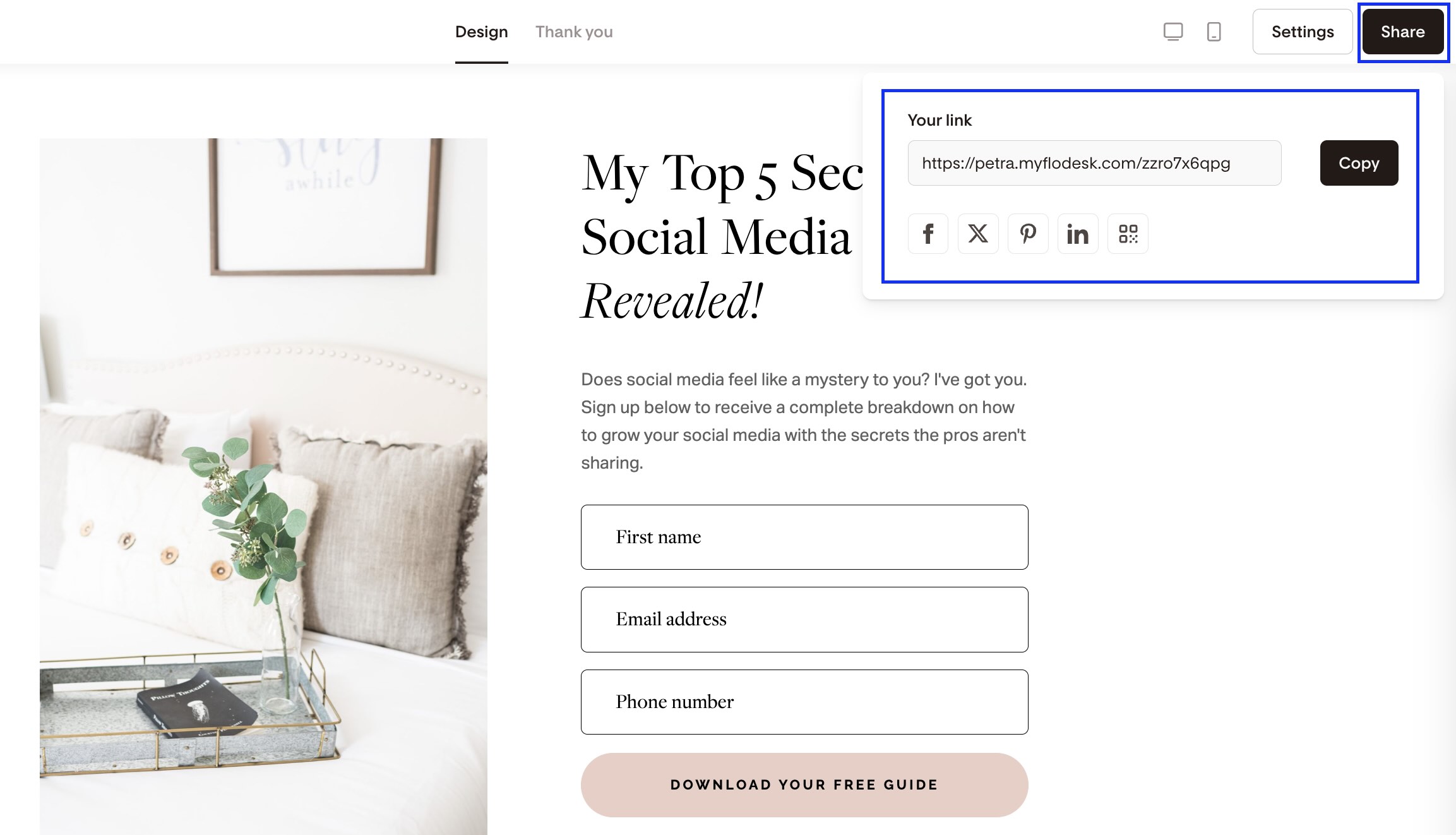Share link on LinkedIn
This screenshot has width=1456, height=835.
click(x=1077, y=234)
